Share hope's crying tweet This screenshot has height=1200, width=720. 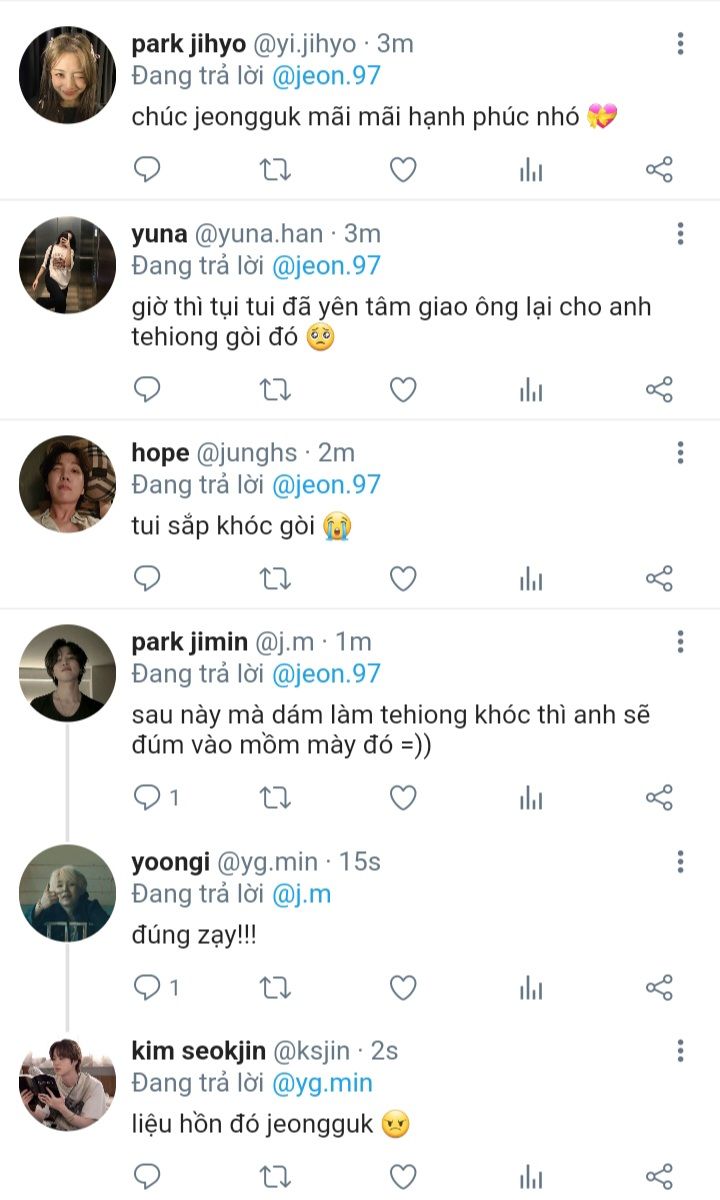tap(659, 578)
